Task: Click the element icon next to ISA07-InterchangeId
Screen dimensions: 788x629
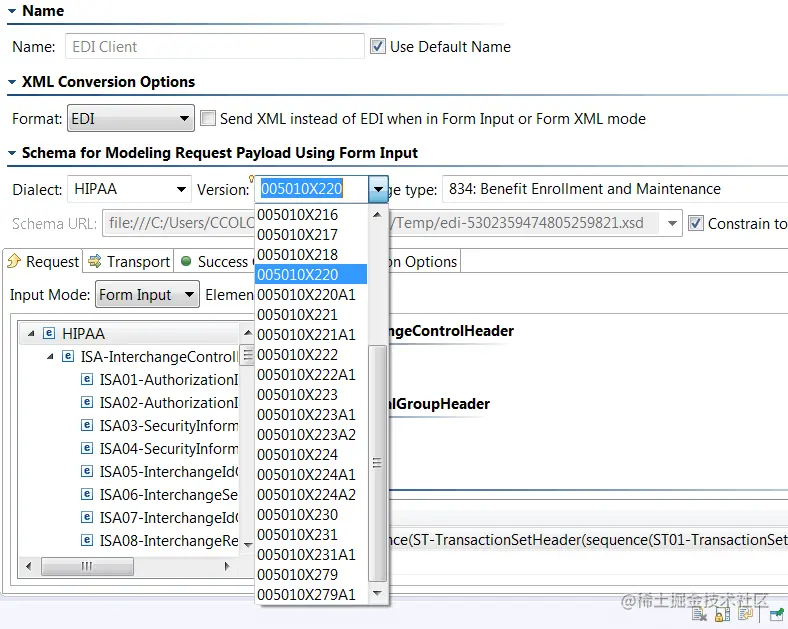Action: 87,517
